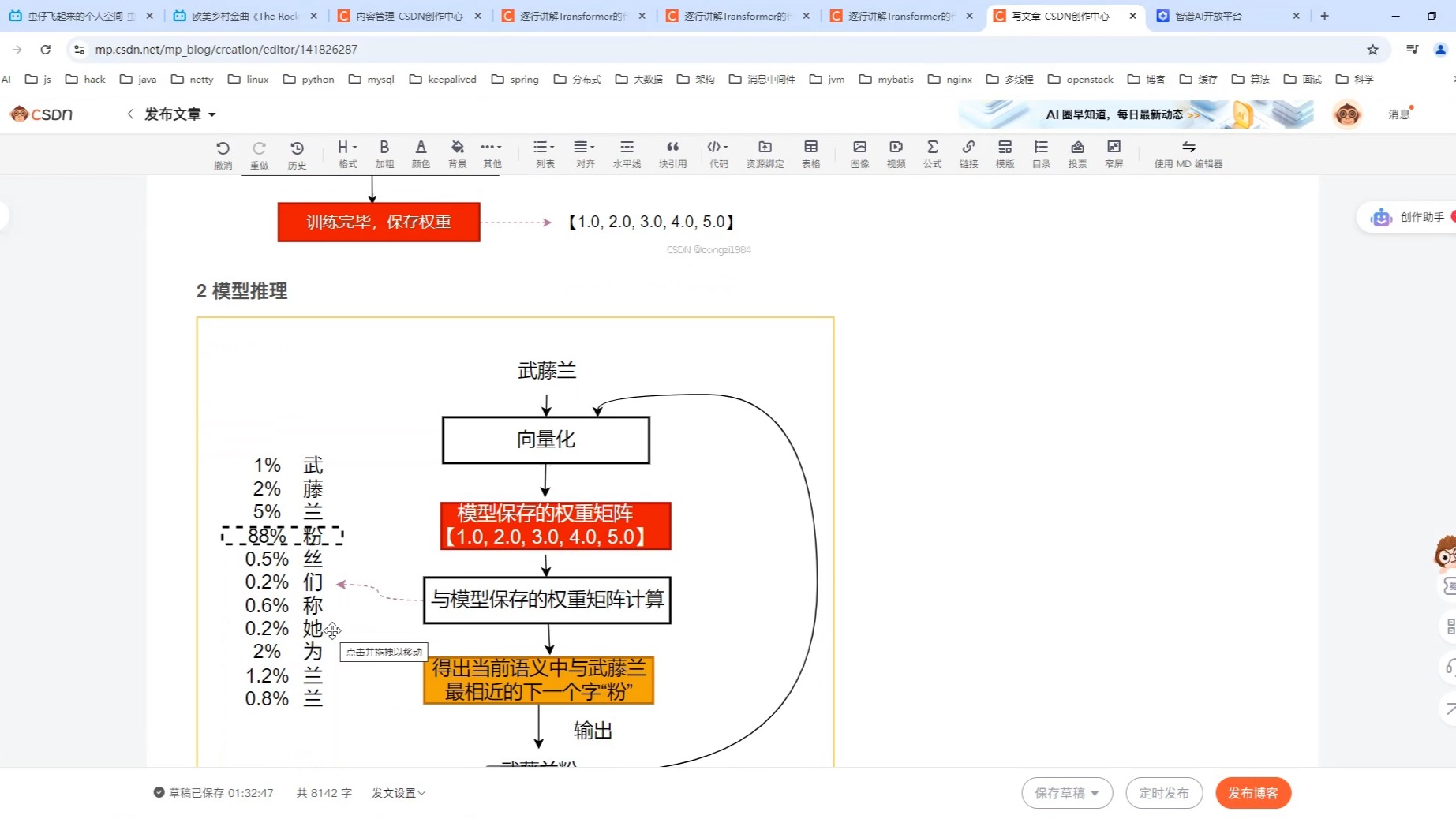Click the Redo (重做) toolbar icon
Viewport: 1456px width, 819px height.
click(x=259, y=155)
